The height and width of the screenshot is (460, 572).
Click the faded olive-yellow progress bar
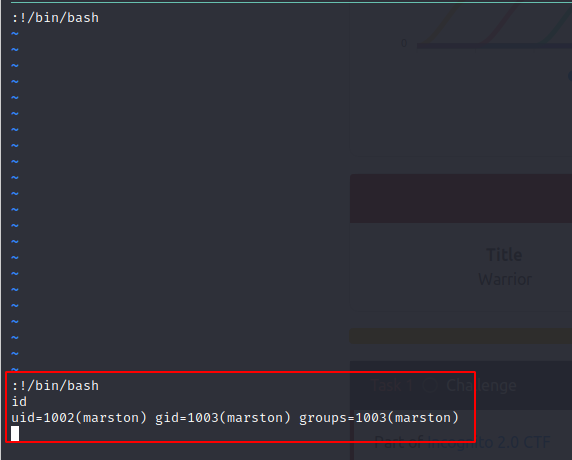point(461,336)
